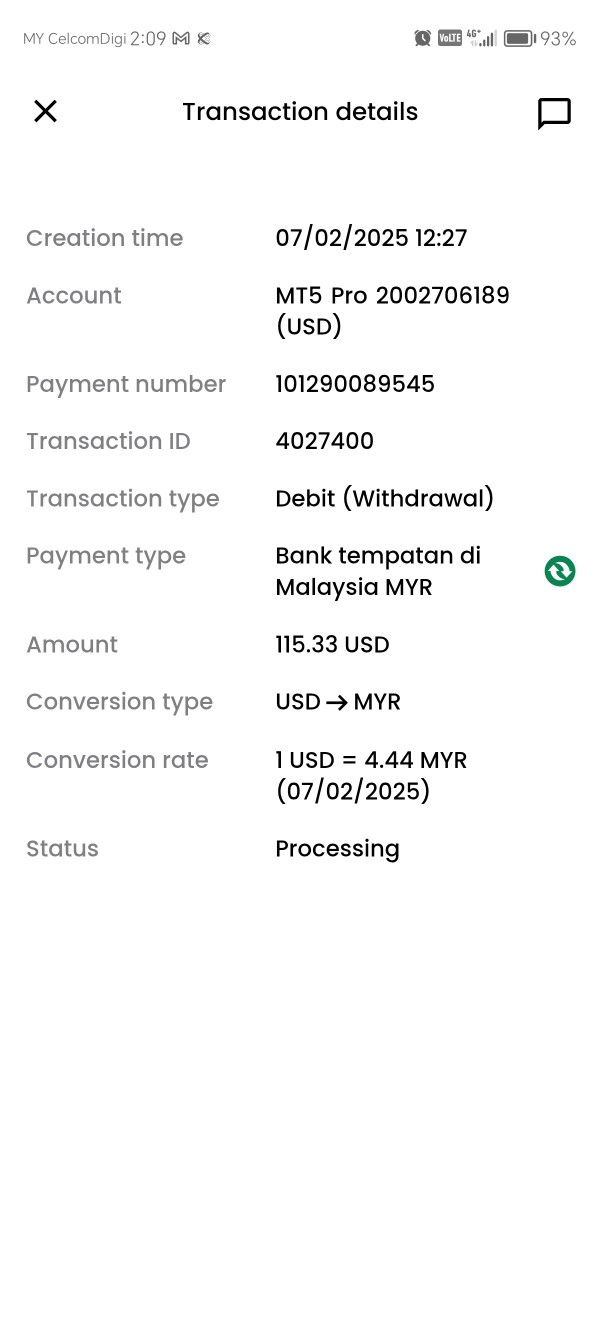This screenshot has width=600, height=1326.
Task: Tap the USD → MYR conversion type value
Action: click(338, 702)
